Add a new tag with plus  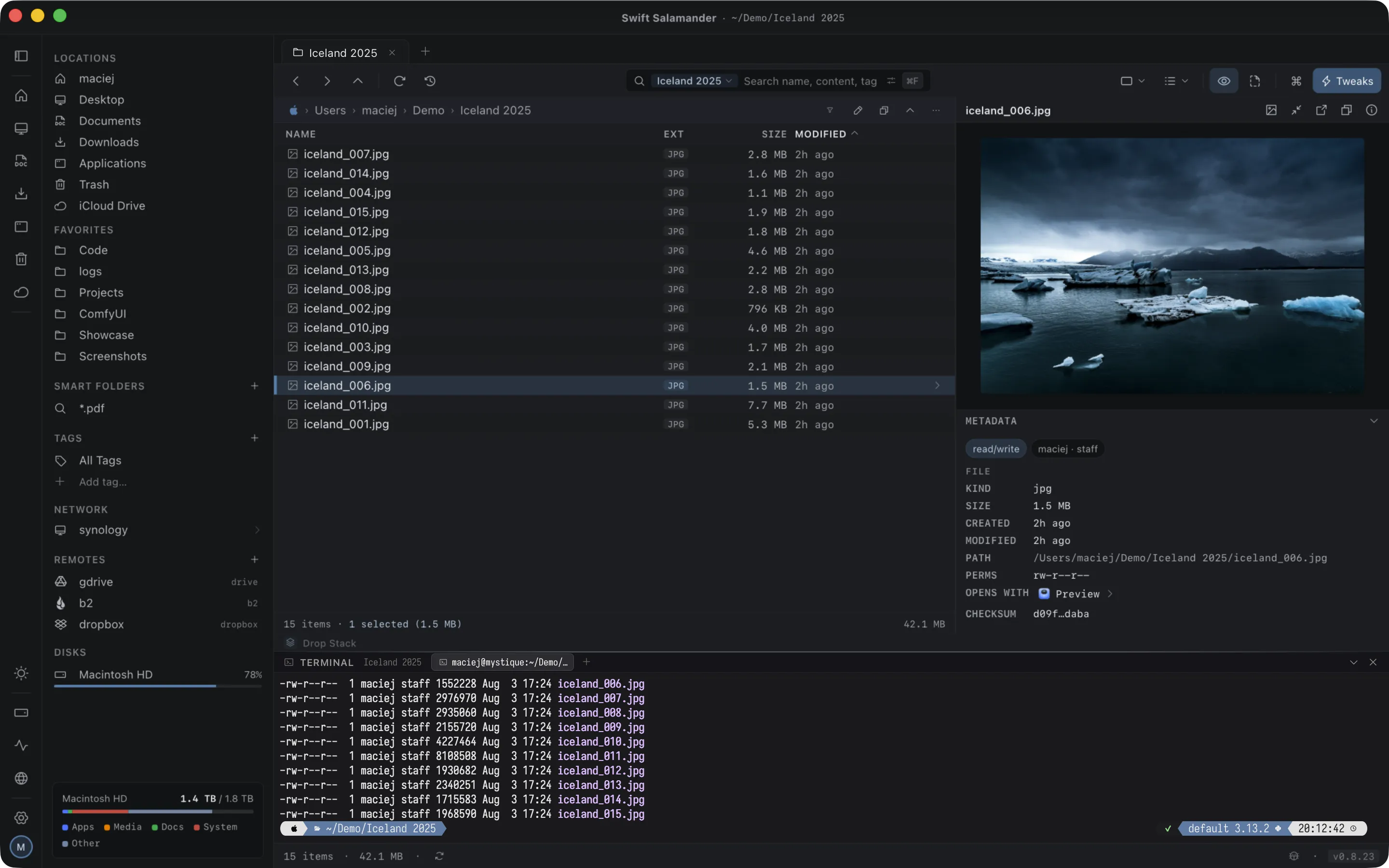[x=254, y=438]
